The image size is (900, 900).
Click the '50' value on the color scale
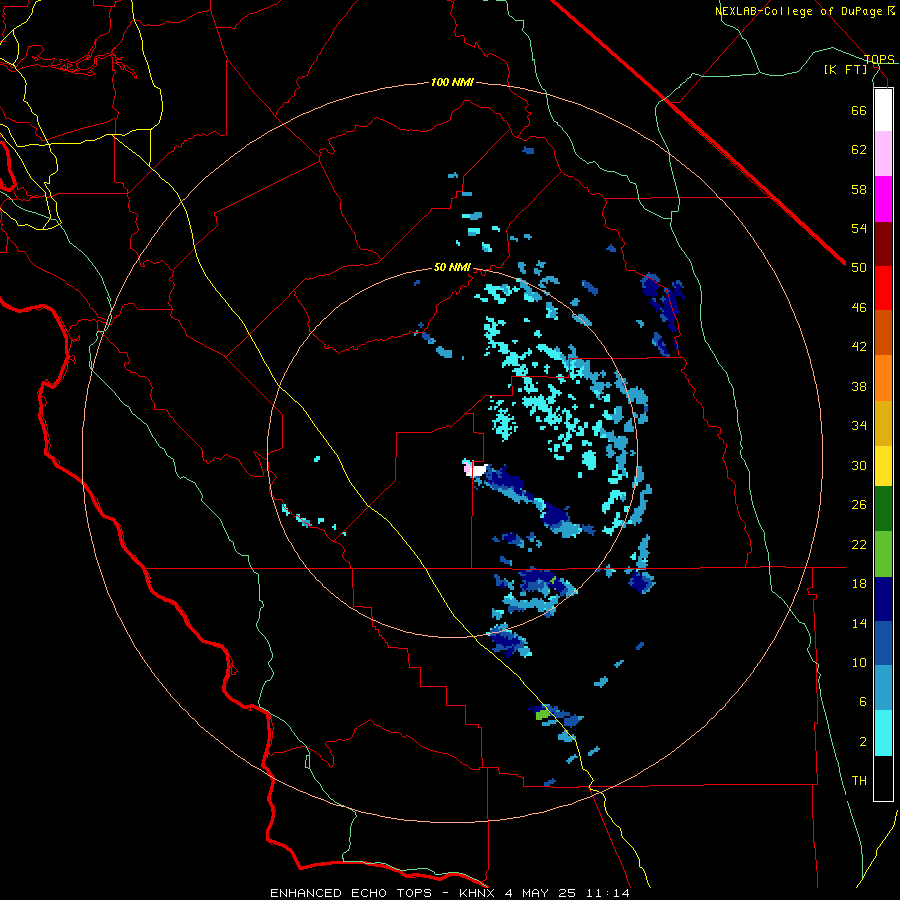[x=859, y=268]
